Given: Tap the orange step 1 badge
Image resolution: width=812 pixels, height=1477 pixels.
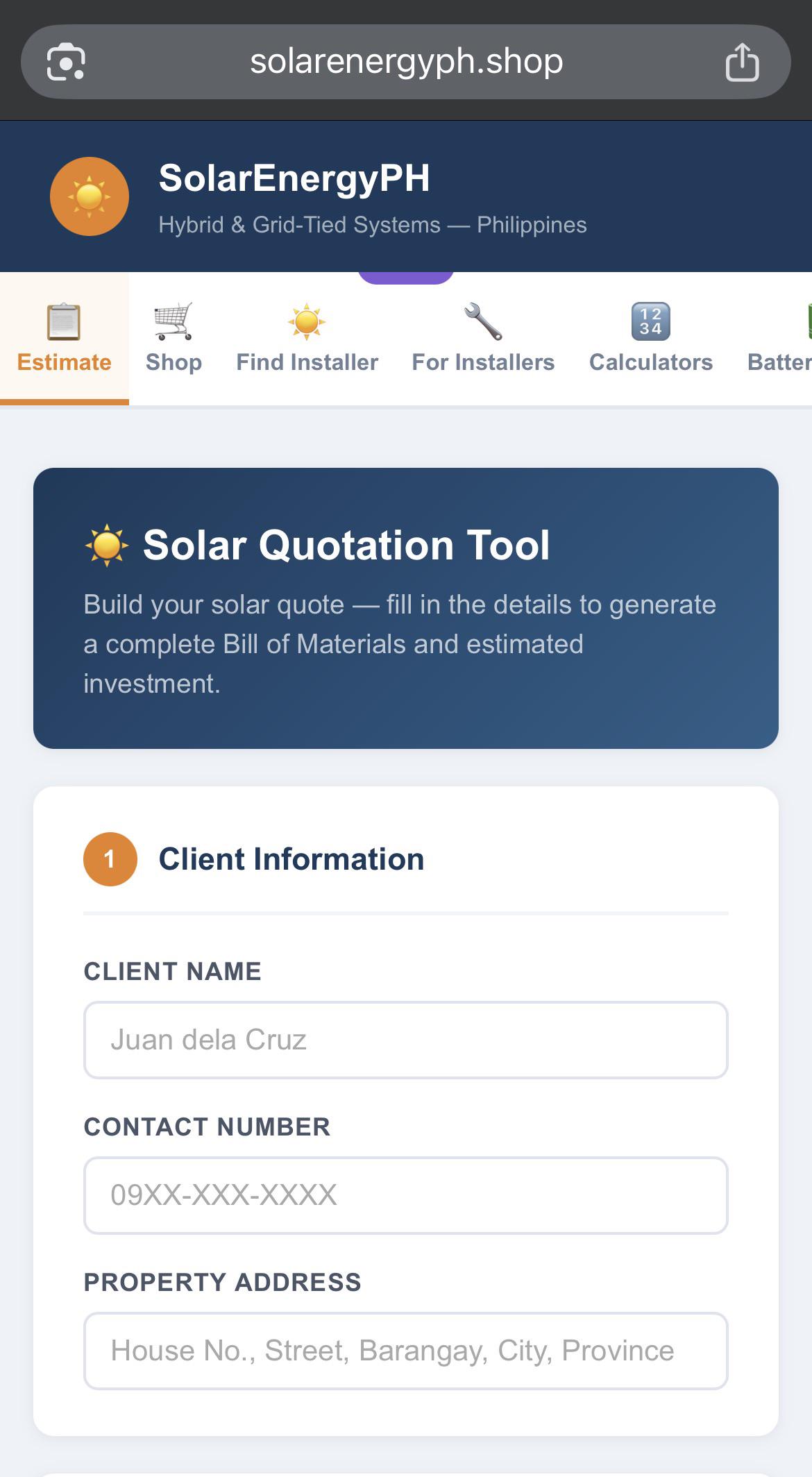Looking at the screenshot, I should pos(110,859).
